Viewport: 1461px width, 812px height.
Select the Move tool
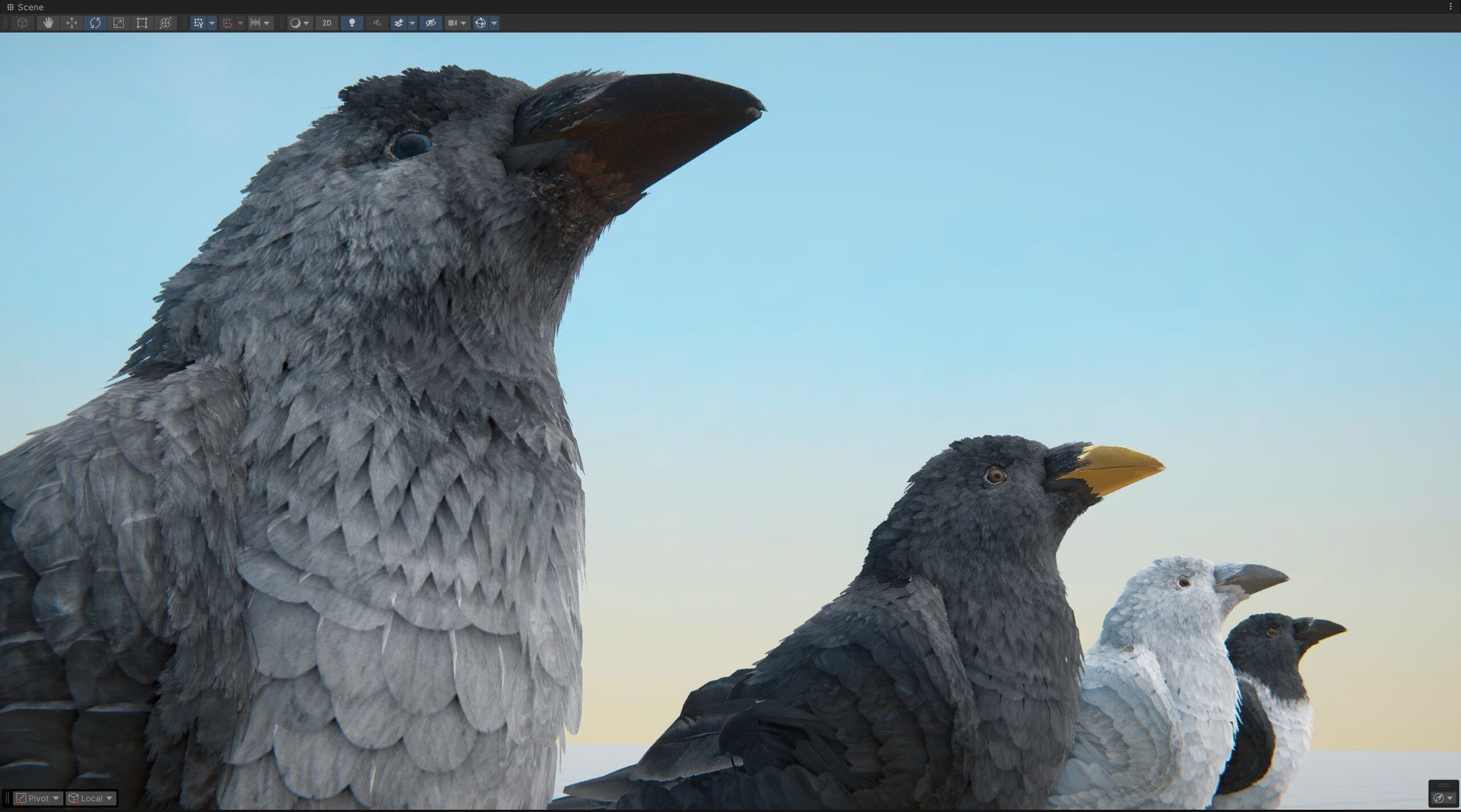pyautogui.click(x=72, y=23)
